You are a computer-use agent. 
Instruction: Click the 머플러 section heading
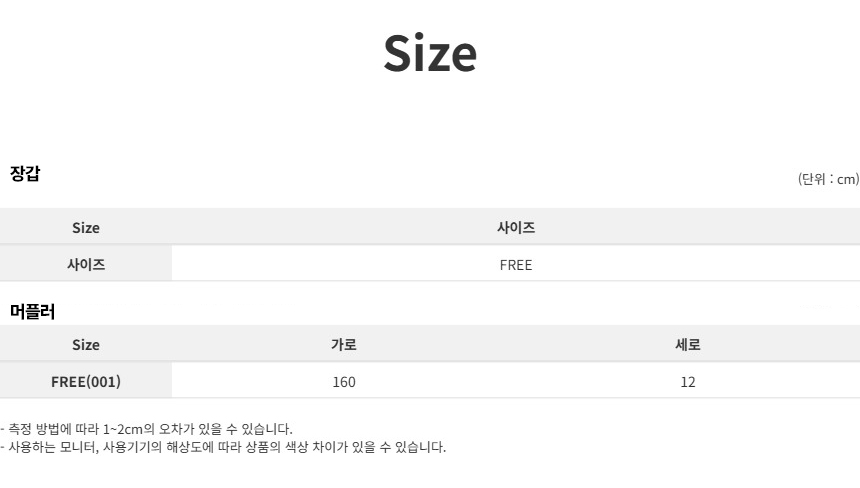(32, 311)
